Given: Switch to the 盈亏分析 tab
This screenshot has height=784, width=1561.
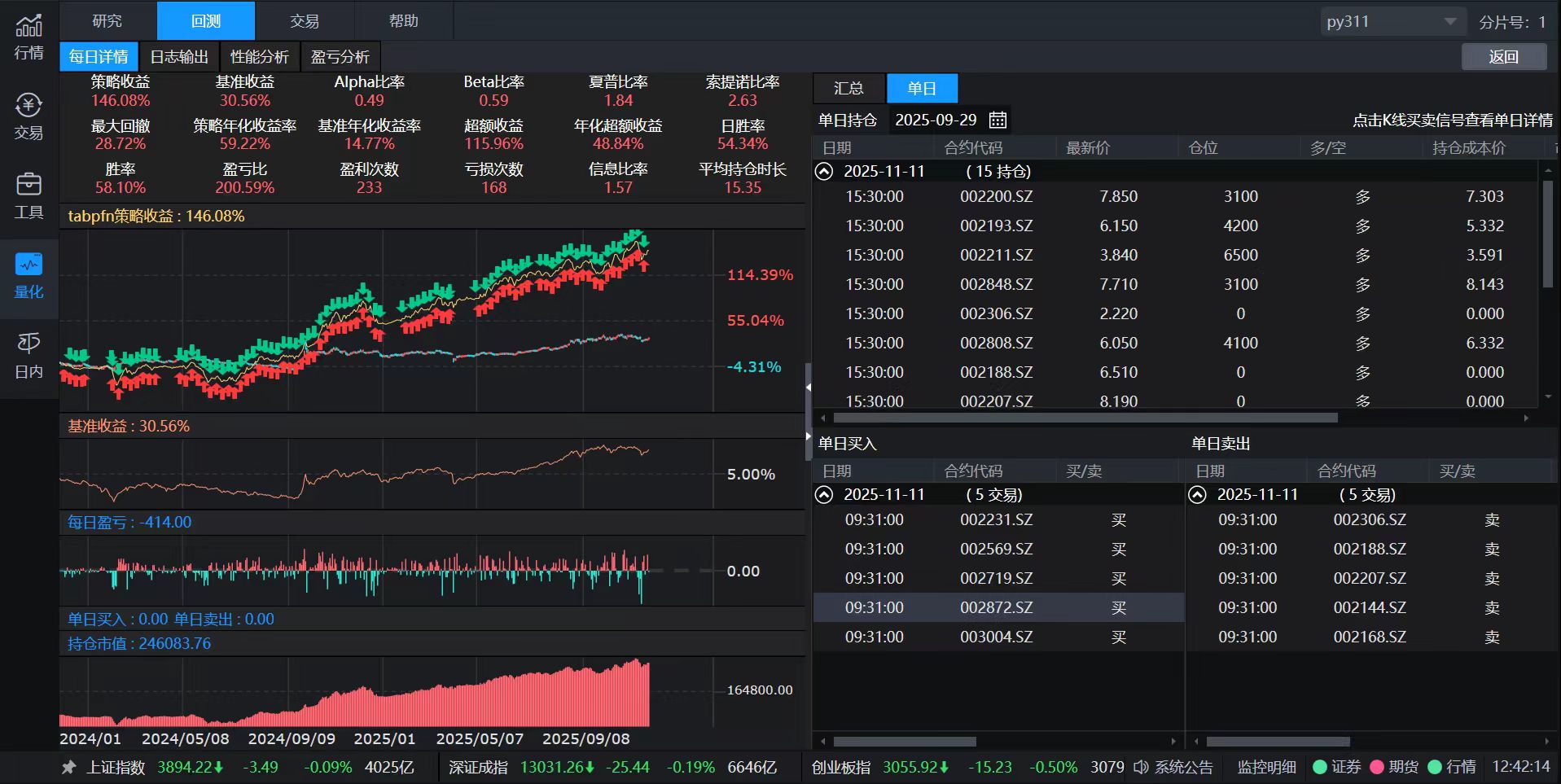Looking at the screenshot, I should [340, 56].
